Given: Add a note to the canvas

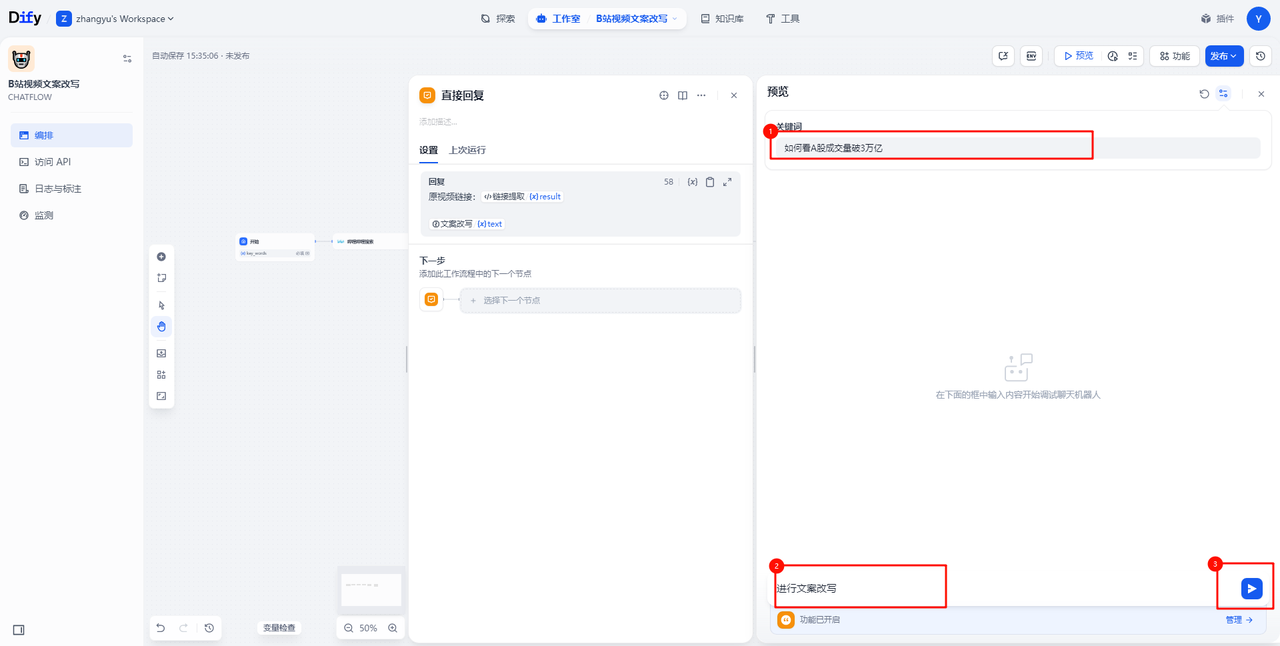Looking at the screenshot, I should 161,278.
